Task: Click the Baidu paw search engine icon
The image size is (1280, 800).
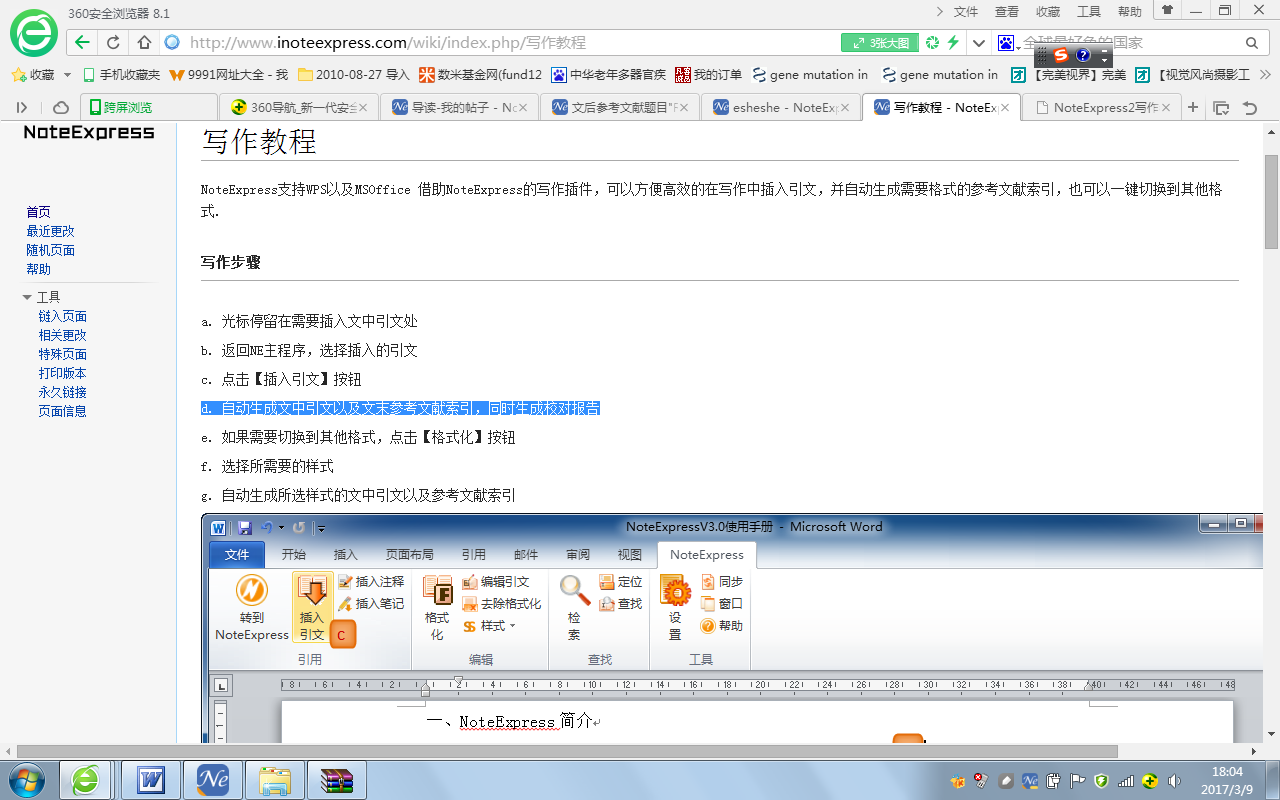Action: coord(1006,43)
